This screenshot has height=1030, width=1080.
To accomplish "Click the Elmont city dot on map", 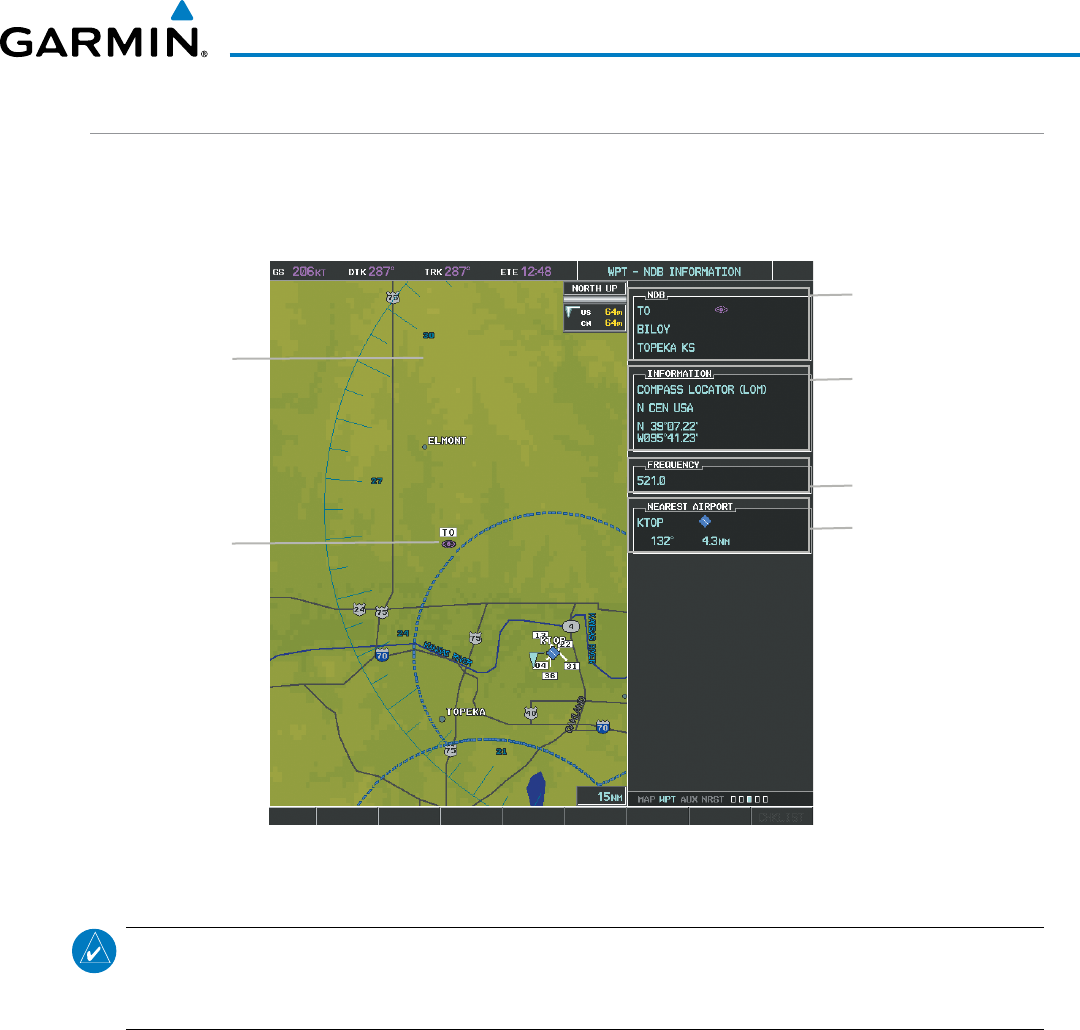I will tap(424, 447).
